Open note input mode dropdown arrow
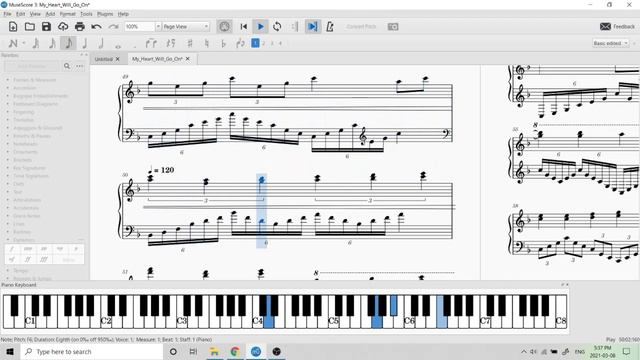The height and width of the screenshot is (360, 640). [x=24, y=43]
